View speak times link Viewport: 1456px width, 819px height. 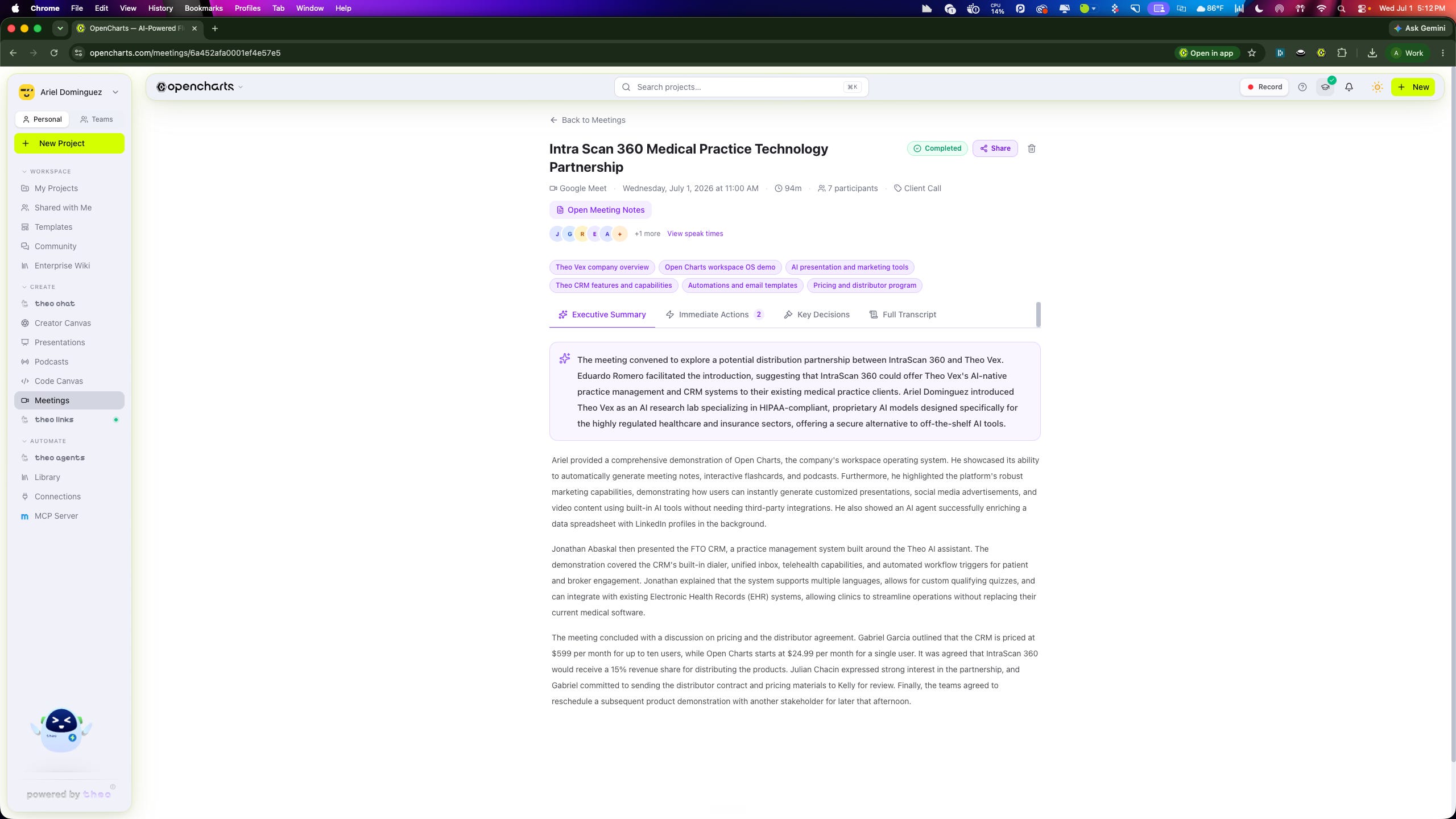click(695, 234)
